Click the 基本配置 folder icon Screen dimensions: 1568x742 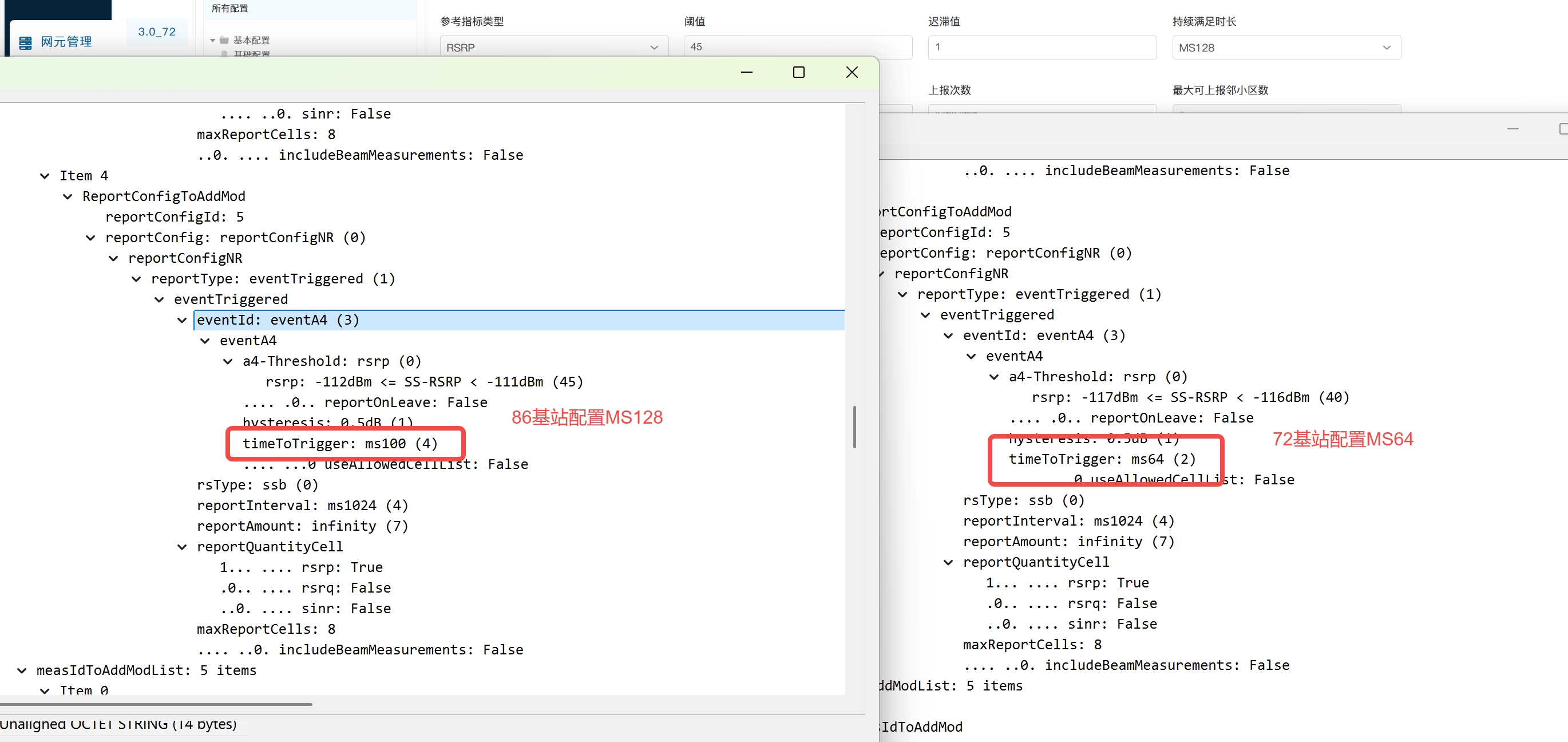click(x=224, y=40)
